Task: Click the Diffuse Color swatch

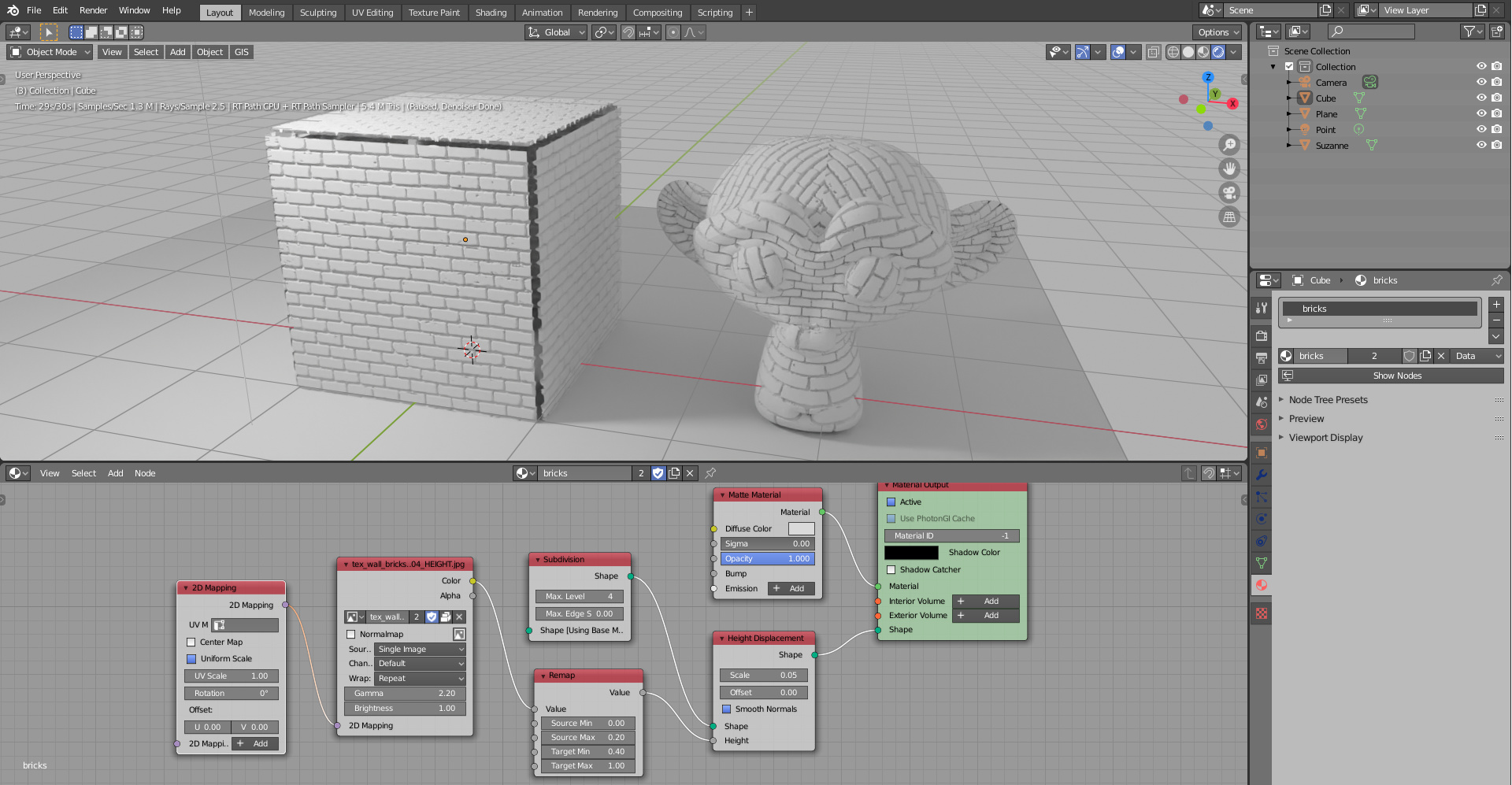Action: (801, 529)
